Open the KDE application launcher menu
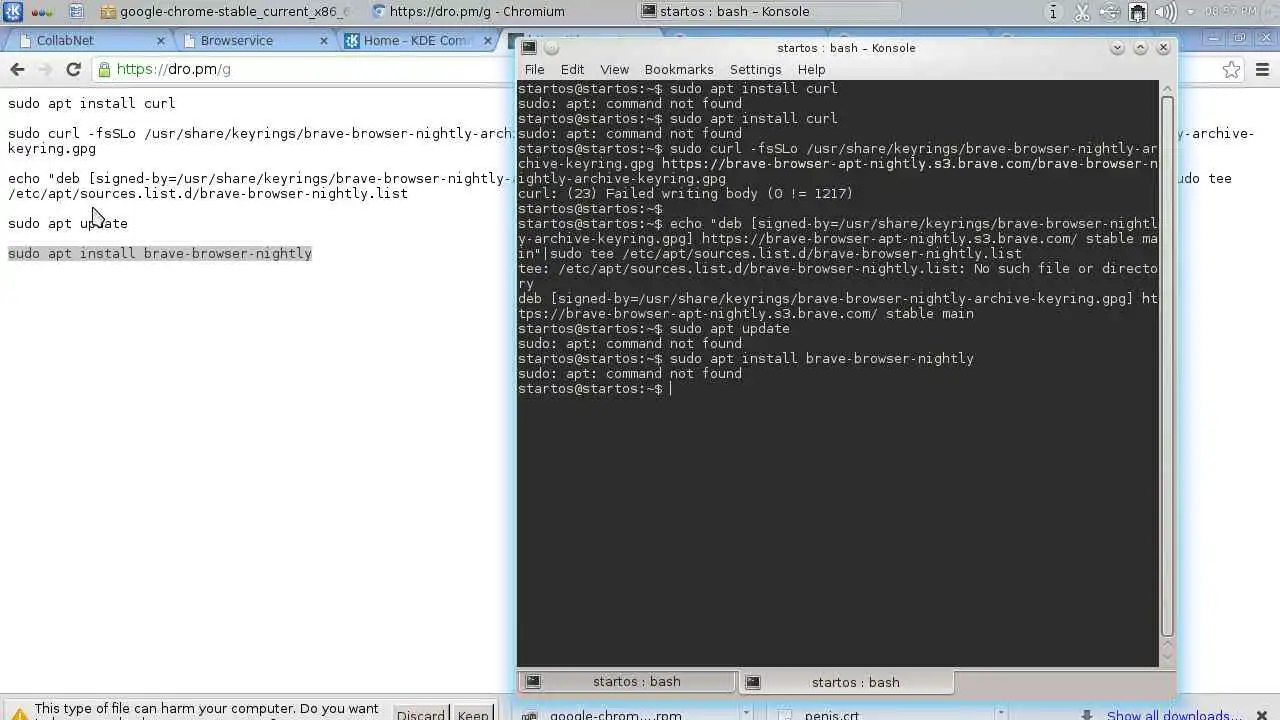 click(12, 12)
